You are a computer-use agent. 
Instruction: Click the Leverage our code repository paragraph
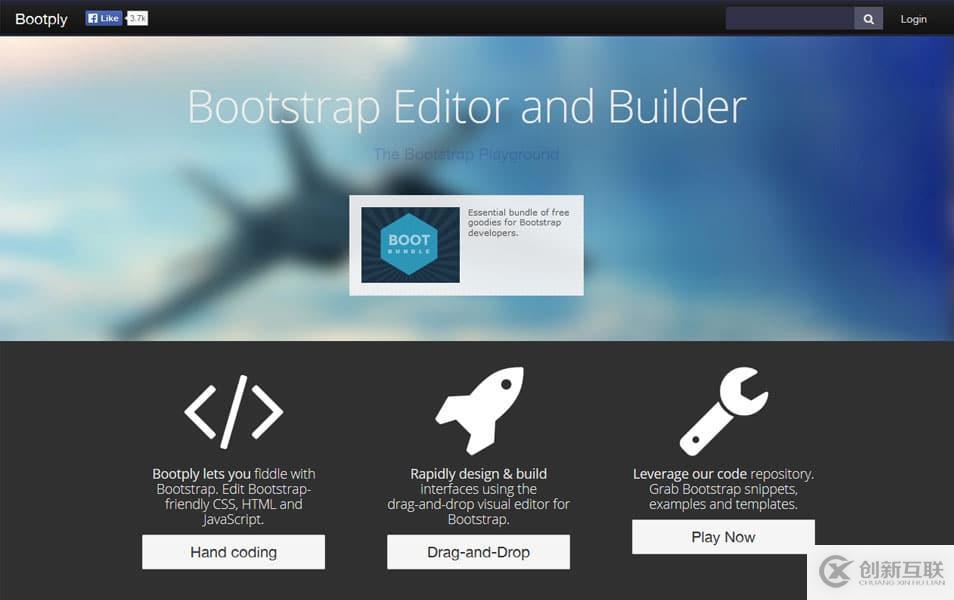tap(723, 489)
